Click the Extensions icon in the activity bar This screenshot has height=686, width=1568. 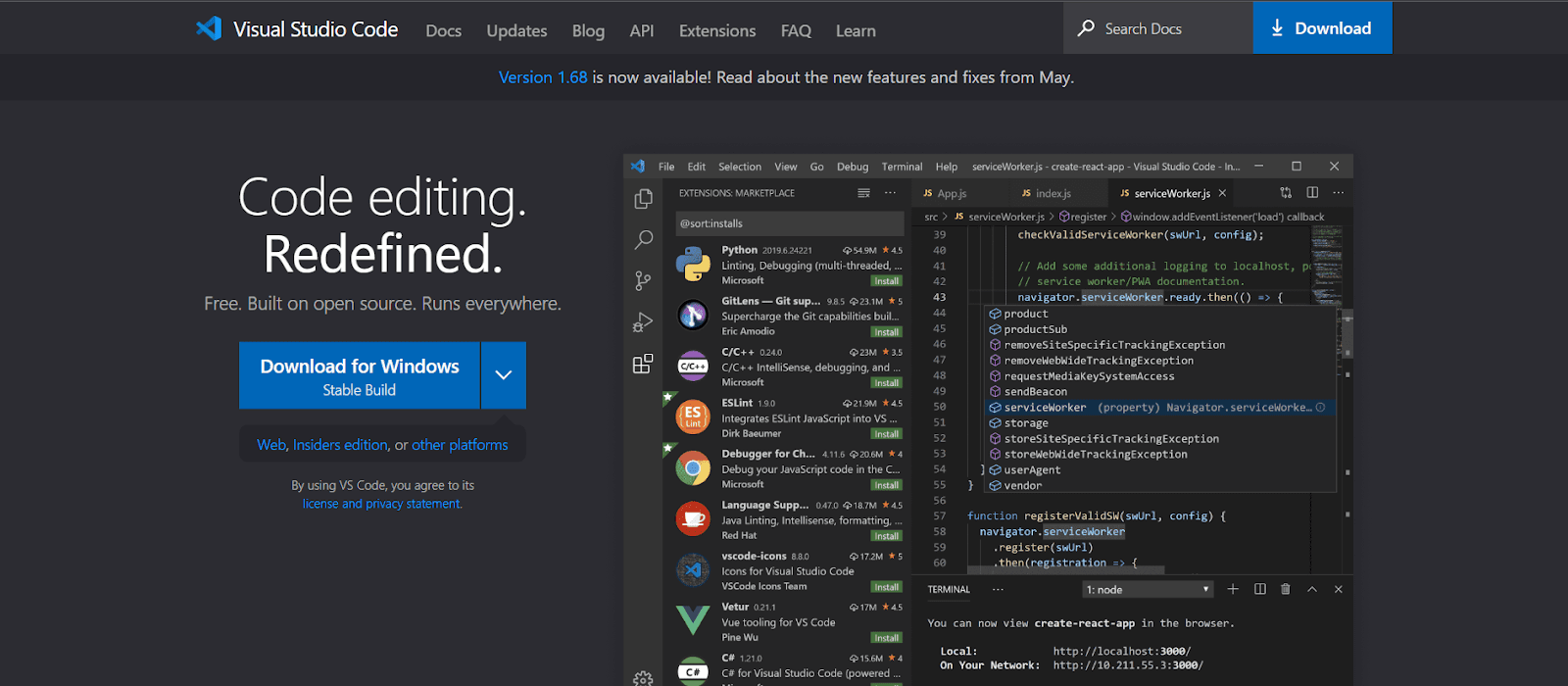pos(643,365)
